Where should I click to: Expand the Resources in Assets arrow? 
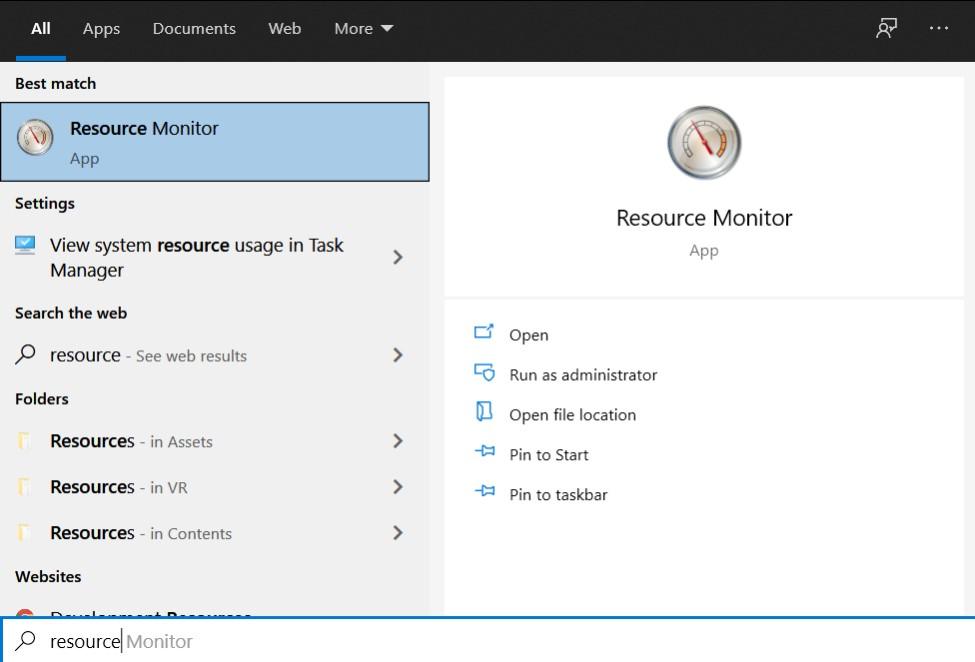coord(398,441)
